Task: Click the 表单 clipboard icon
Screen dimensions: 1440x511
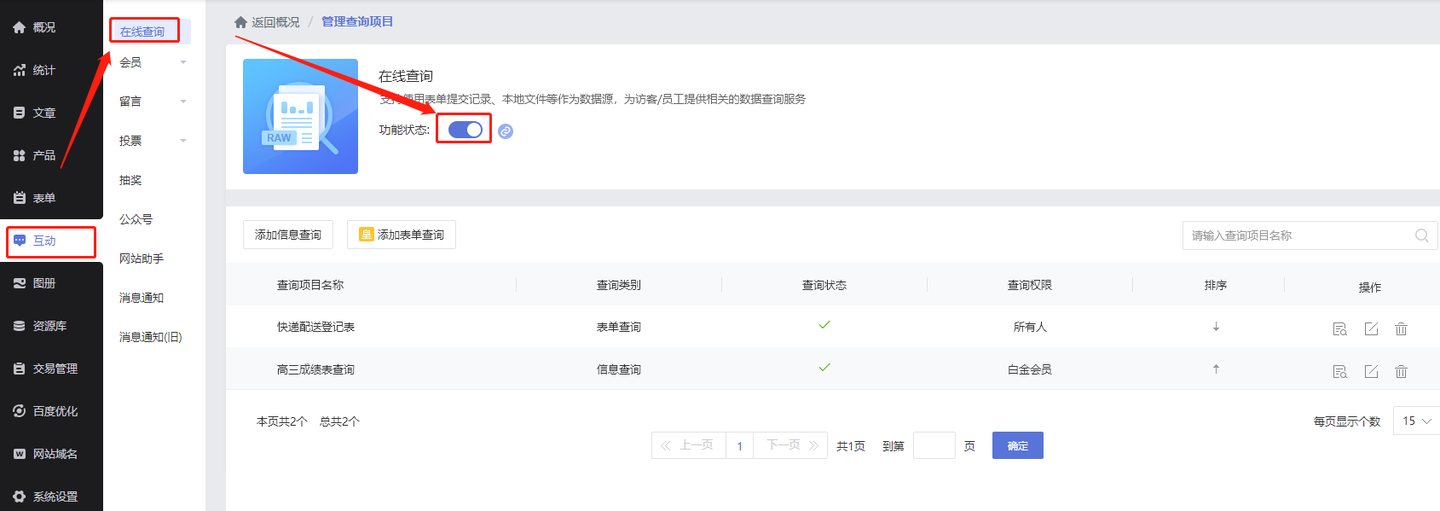Action: (x=19, y=198)
